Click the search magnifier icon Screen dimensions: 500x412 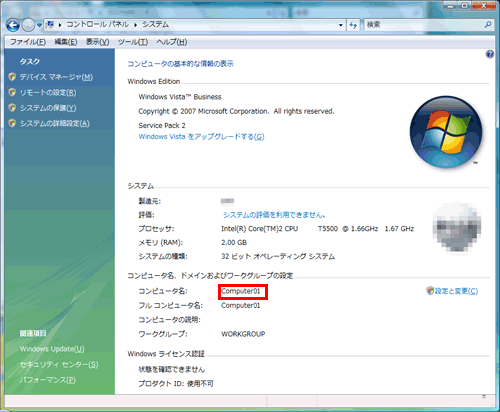pos(488,25)
